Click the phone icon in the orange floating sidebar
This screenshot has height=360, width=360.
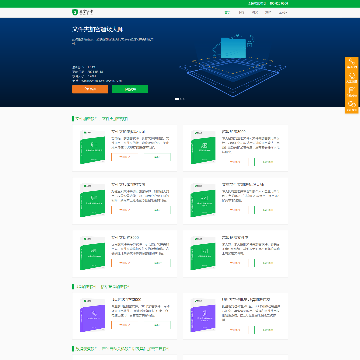coord(352,63)
